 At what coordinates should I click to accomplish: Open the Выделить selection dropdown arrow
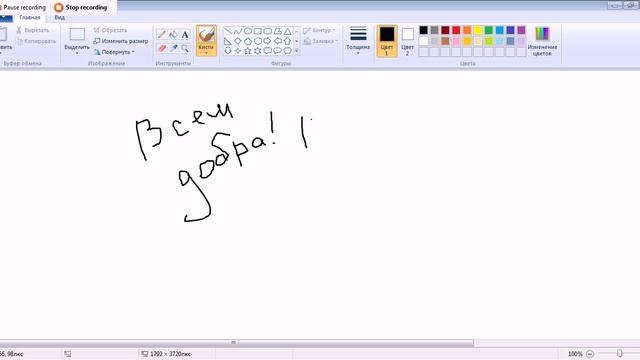pos(77,53)
